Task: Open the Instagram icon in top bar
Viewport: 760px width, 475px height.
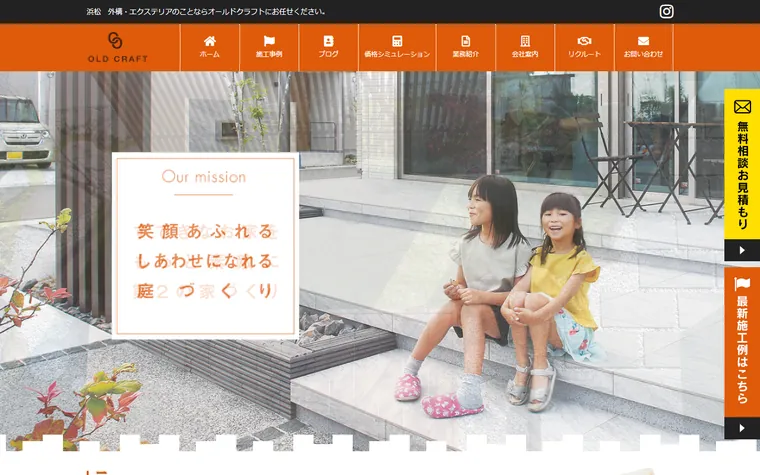Action: [x=666, y=11]
